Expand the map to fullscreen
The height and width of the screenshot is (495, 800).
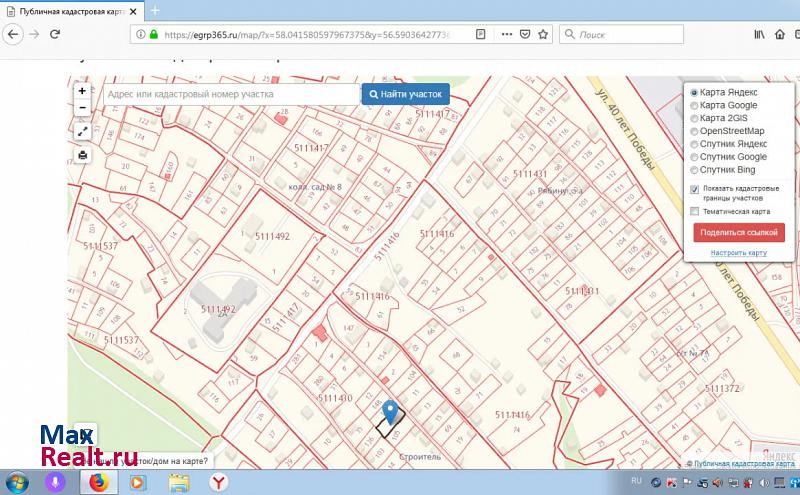[x=83, y=131]
